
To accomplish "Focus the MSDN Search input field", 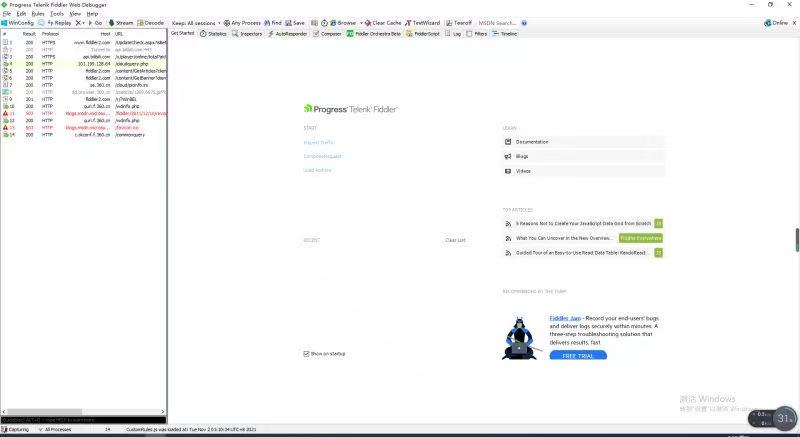I will pos(497,23).
